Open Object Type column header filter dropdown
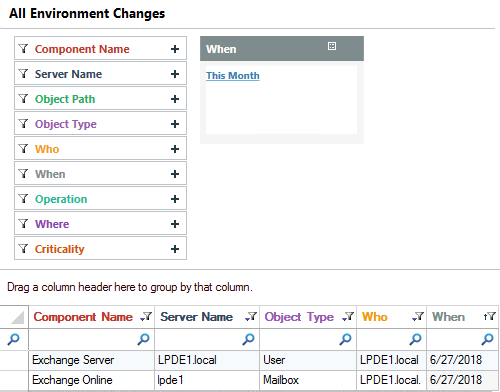This screenshot has width=500, height=392. (348, 316)
